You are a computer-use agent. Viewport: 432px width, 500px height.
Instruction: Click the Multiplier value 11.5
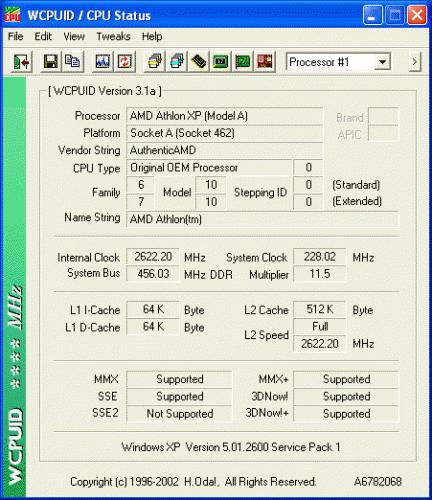pos(320,274)
